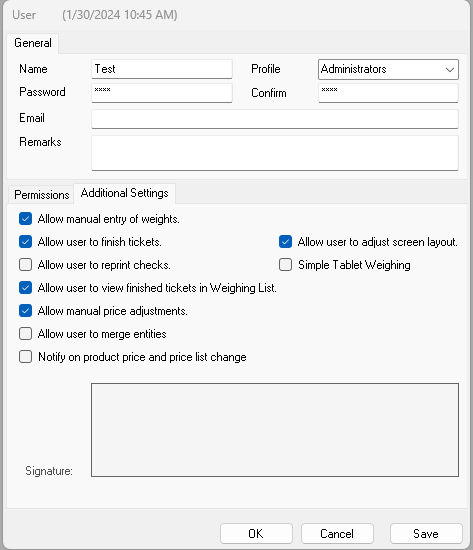Switch to the Permissions tab
Image resolution: width=473 pixels, height=550 pixels.
pos(41,194)
